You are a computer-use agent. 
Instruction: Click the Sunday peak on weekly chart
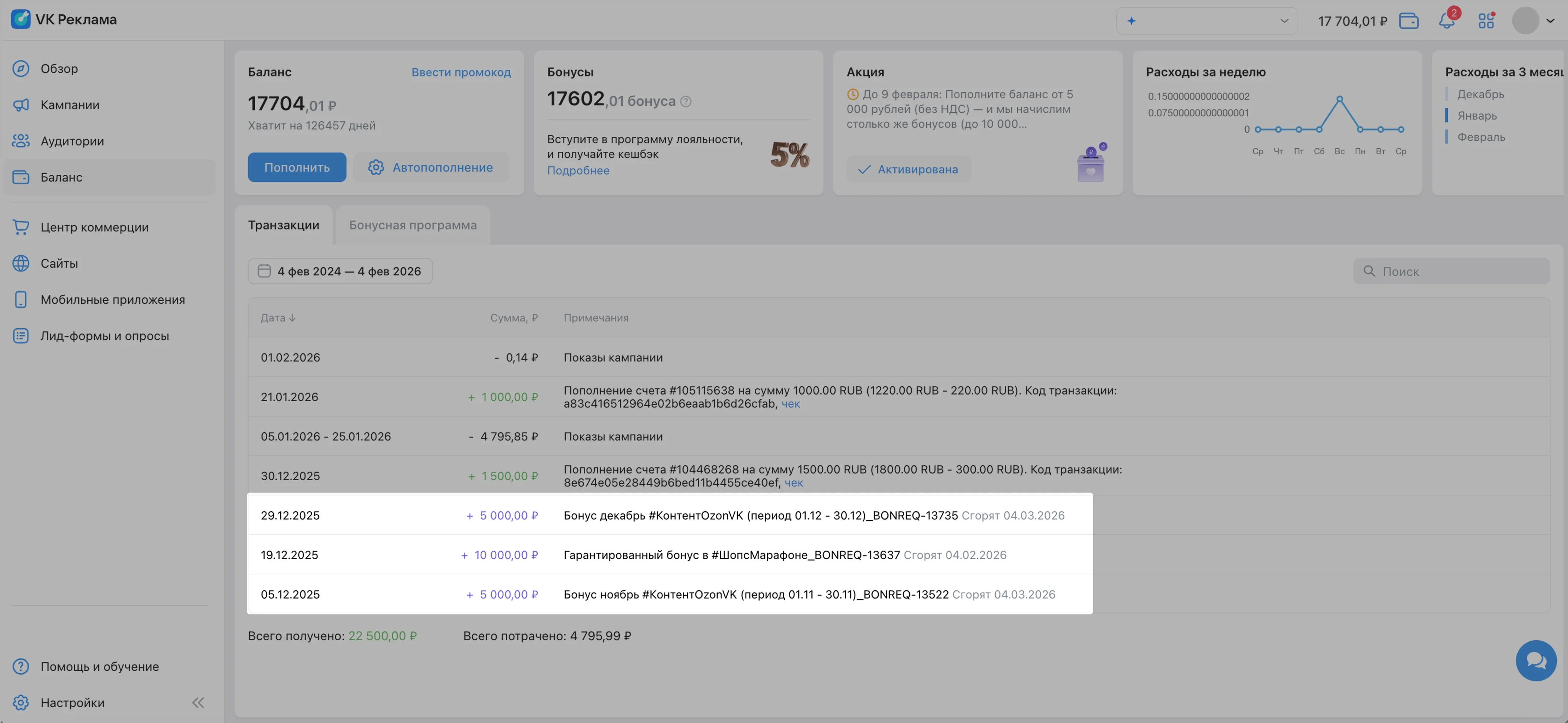tap(1339, 99)
